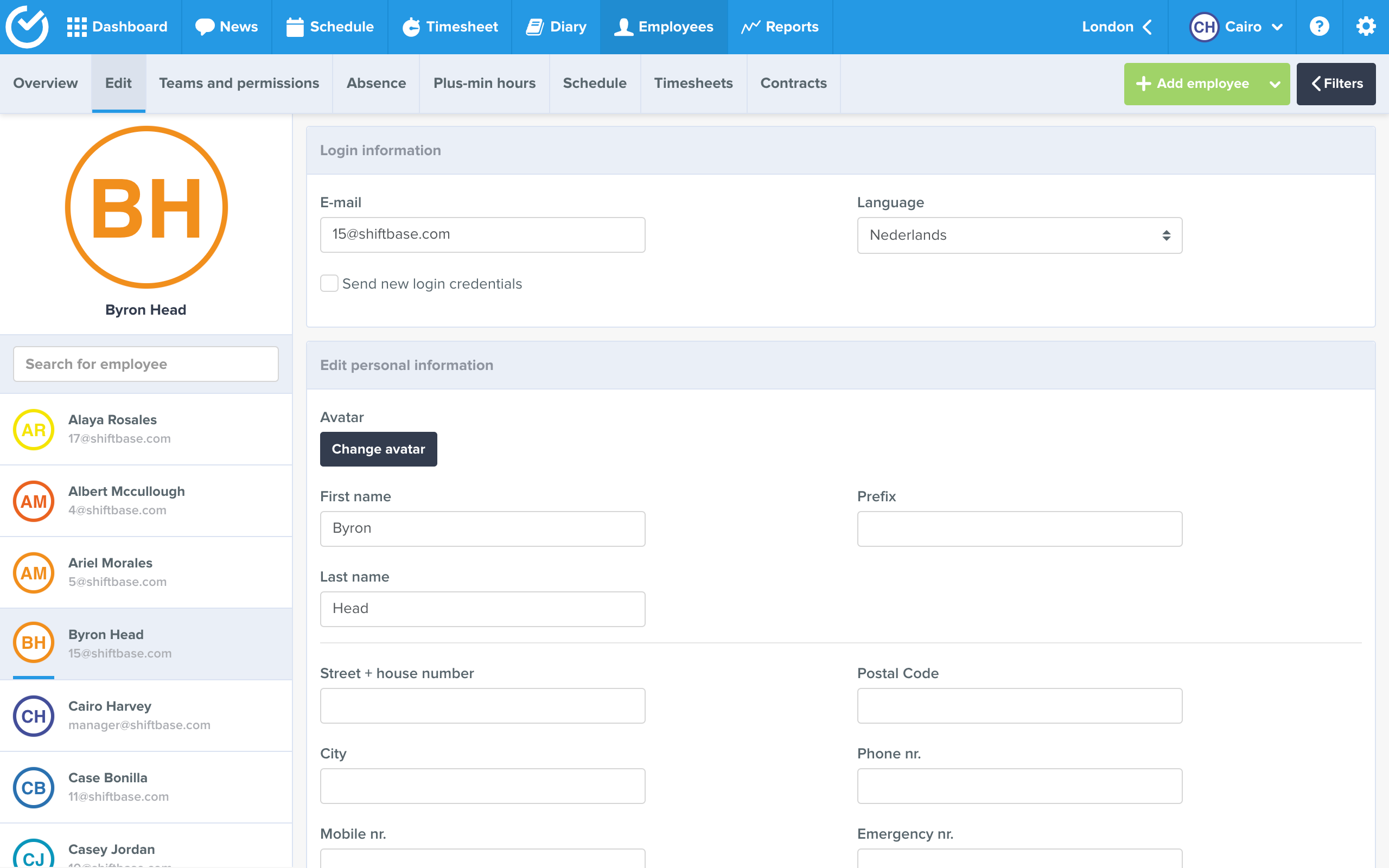This screenshot has width=1389, height=868.
Task: Open the help question mark icon
Action: (x=1319, y=27)
